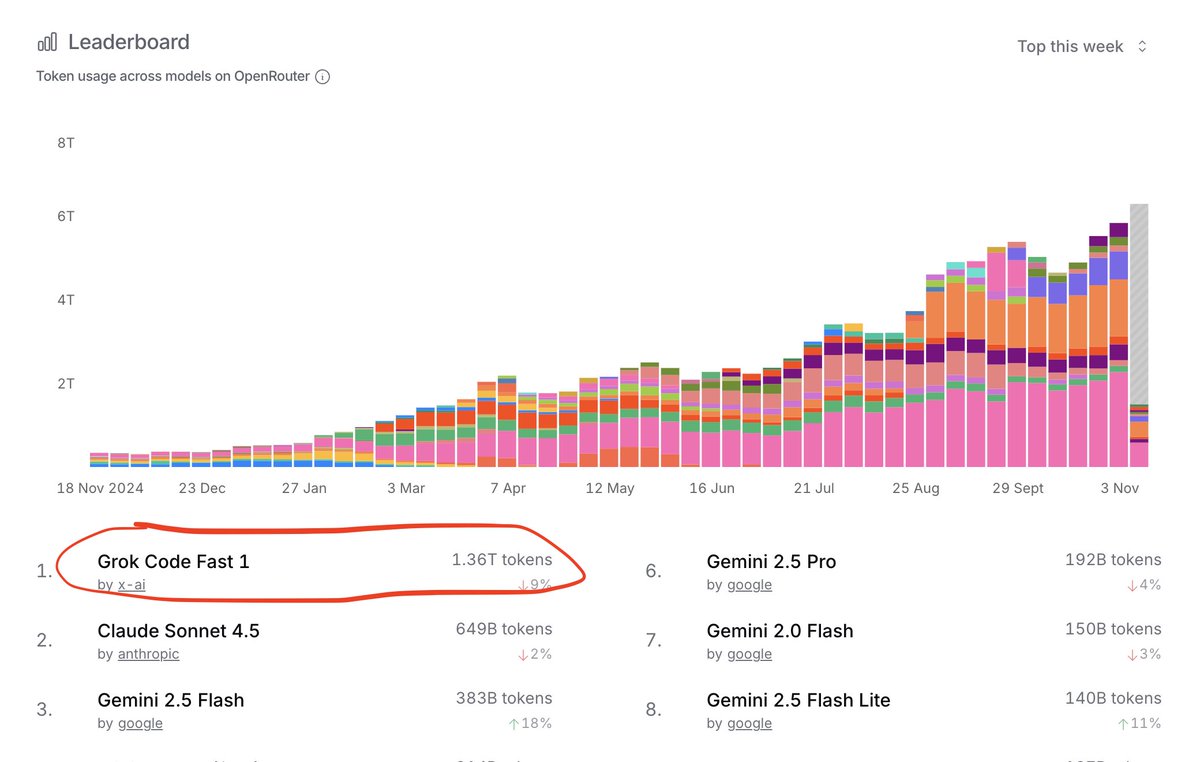Screen dimensions: 1200x762
Task: Click the bar chart icon next to Leaderboard
Action: coord(47,42)
